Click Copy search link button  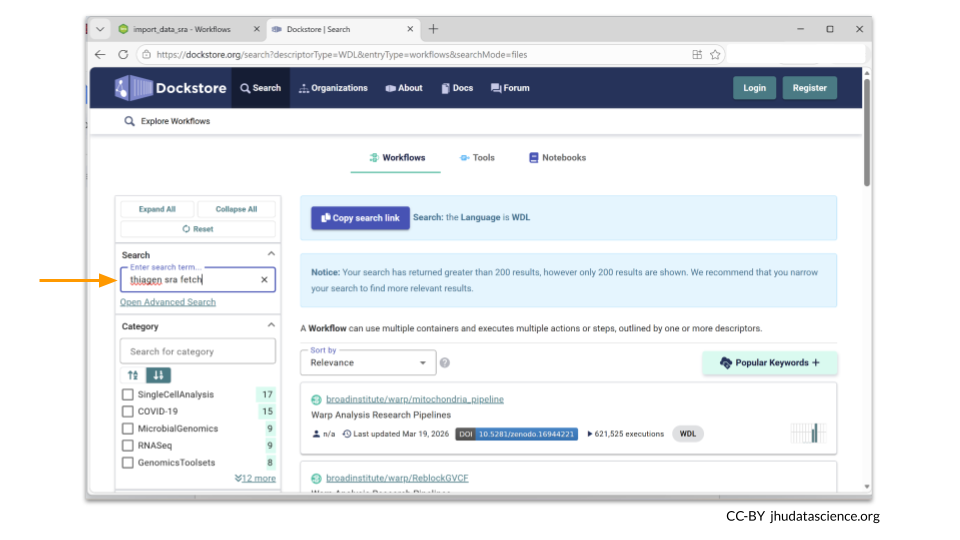point(360,218)
